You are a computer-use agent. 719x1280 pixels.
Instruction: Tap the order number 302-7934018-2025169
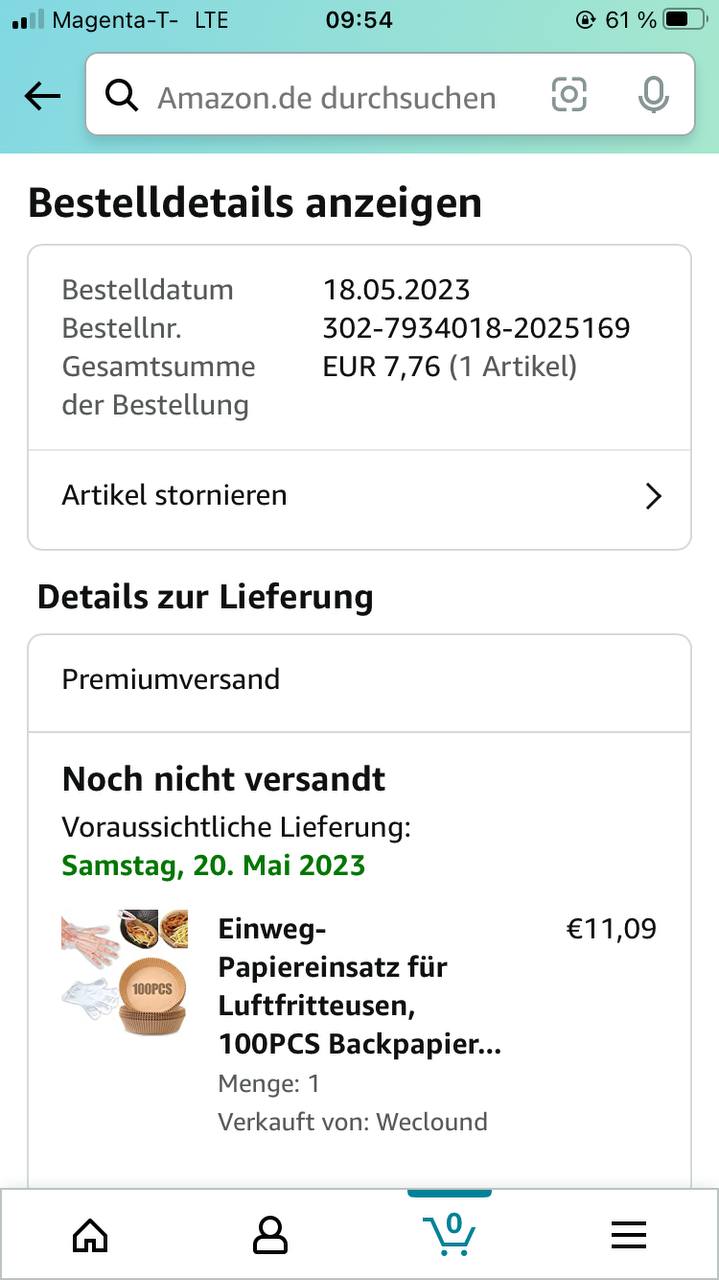[x=476, y=328]
